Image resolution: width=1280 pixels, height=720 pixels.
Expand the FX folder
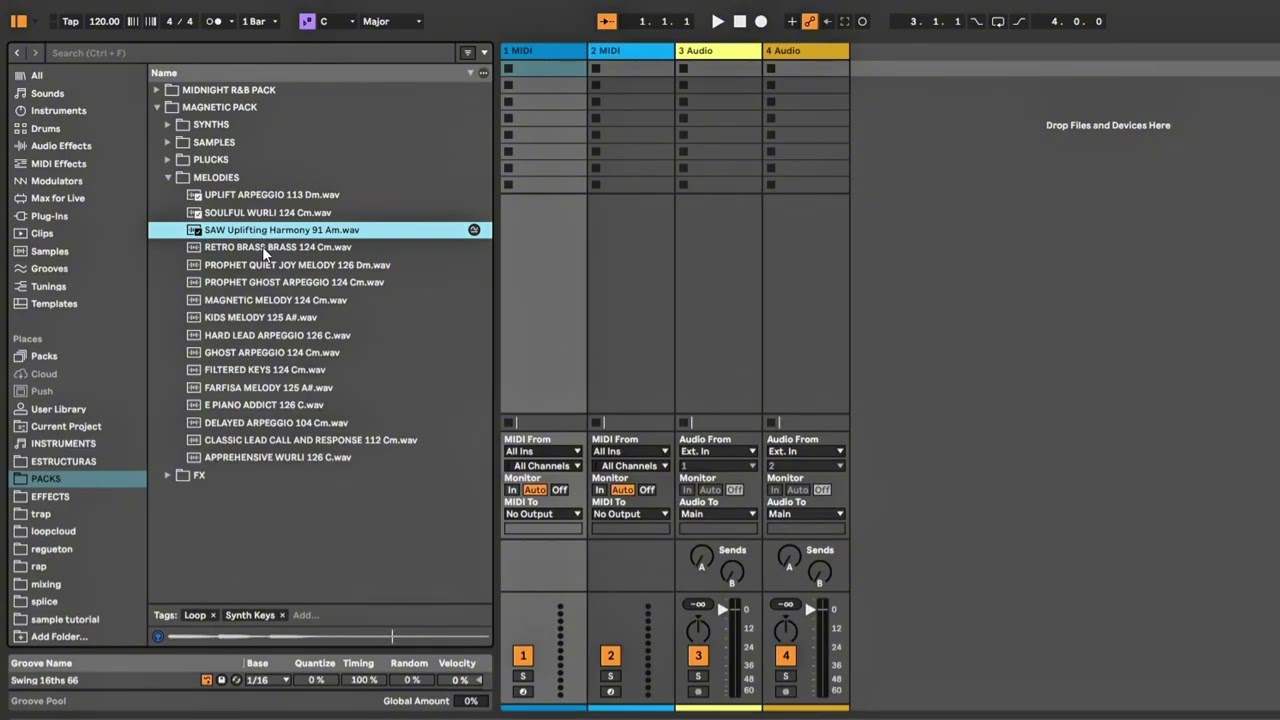pos(168,475)
